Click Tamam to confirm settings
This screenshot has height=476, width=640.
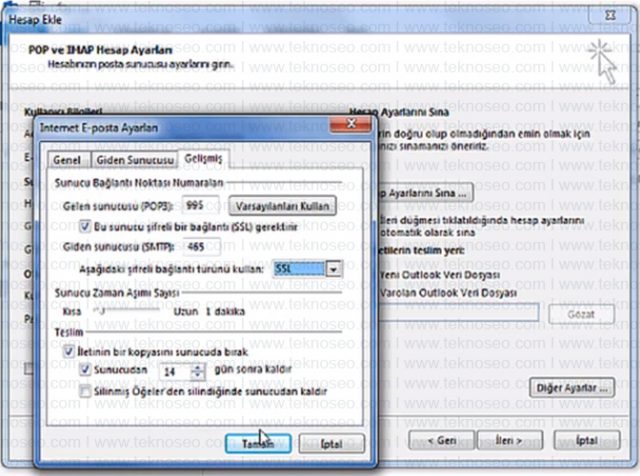click(258, 443)
